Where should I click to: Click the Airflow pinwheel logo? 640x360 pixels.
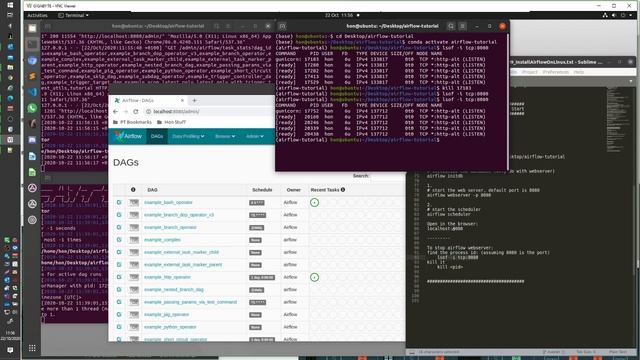click(x=119, y=136)
